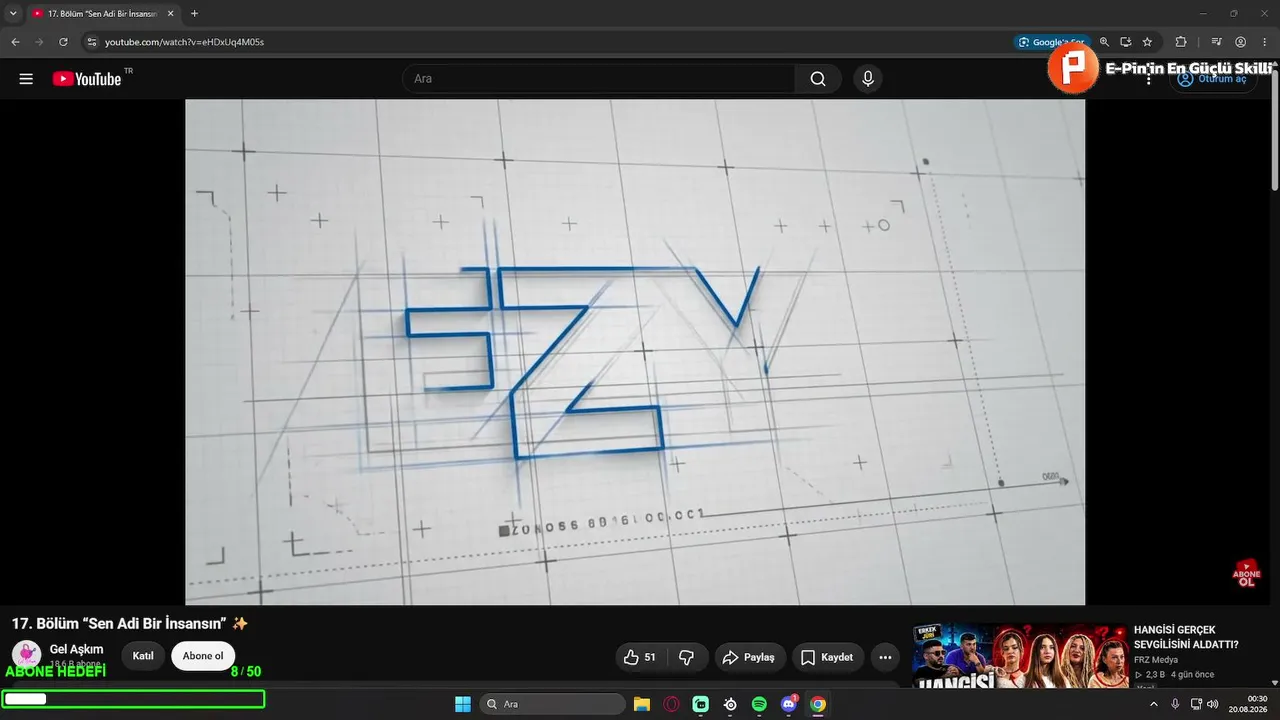Viewport: 1280px width, 720px height.
Task: Open Spotify from the taskbar
Action: 760,704
